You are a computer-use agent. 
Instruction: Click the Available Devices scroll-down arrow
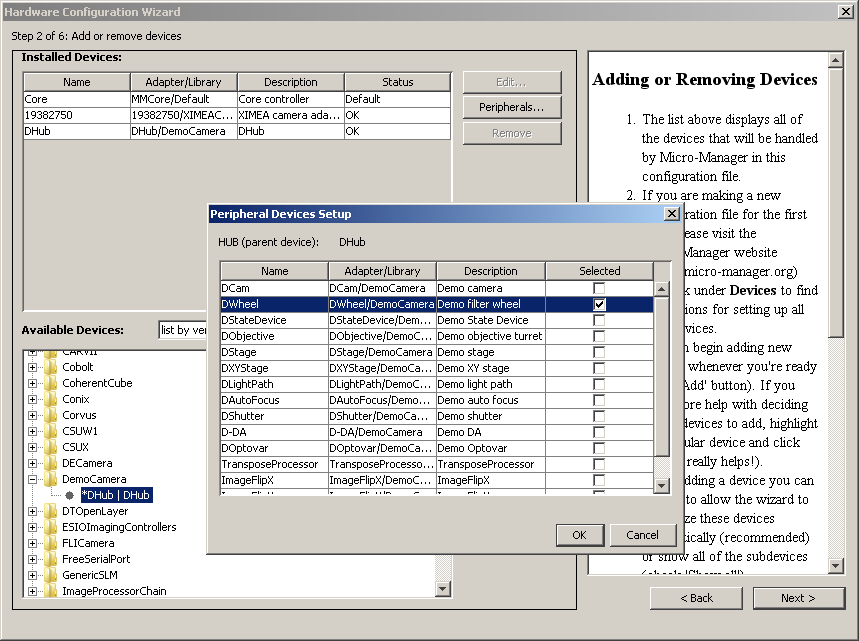443,589
